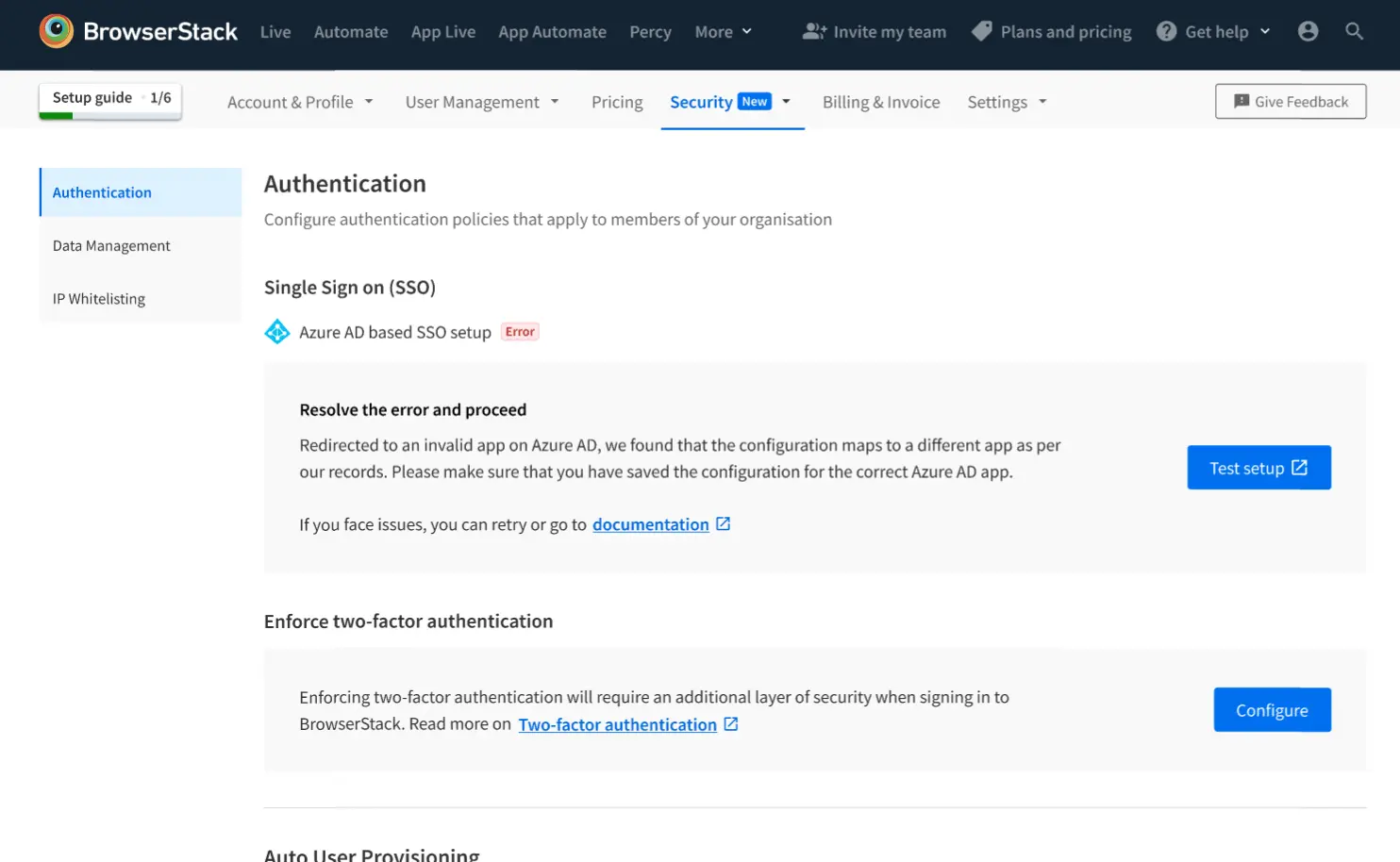1400x862 pixels.
Task: Click external link icon beside documentation
Action: [x=724, y=523]
